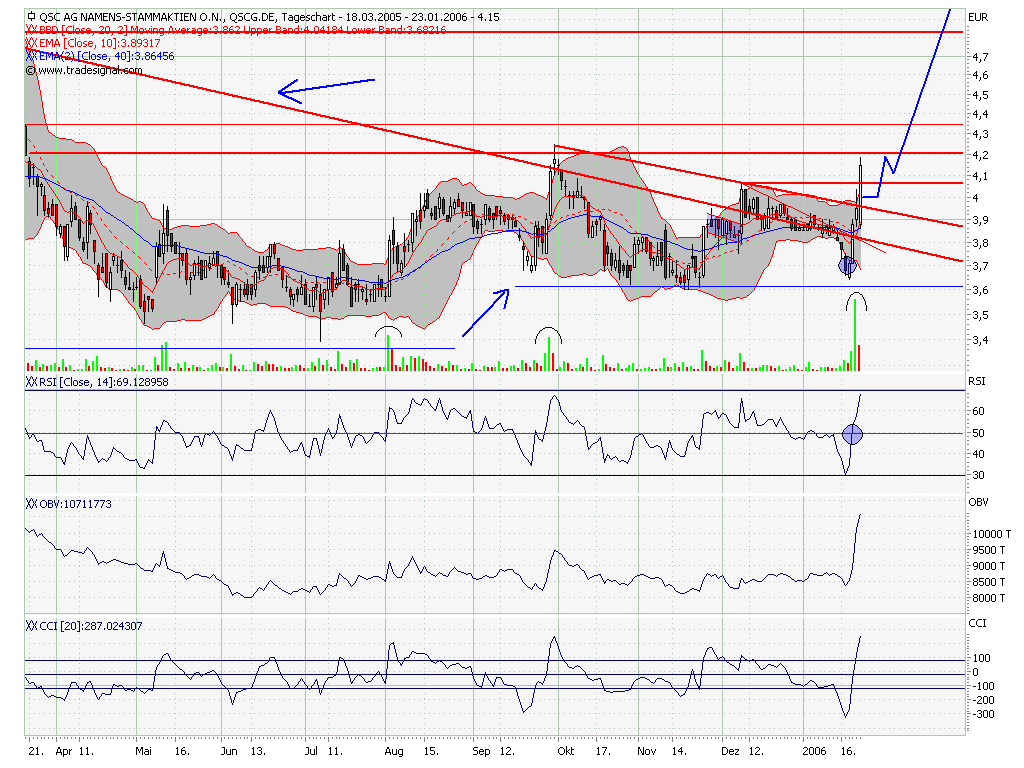The height and width of the screenshot is (768, 1024).
Task: Click the 4,6 price axis value
Action: coord(980,76)
